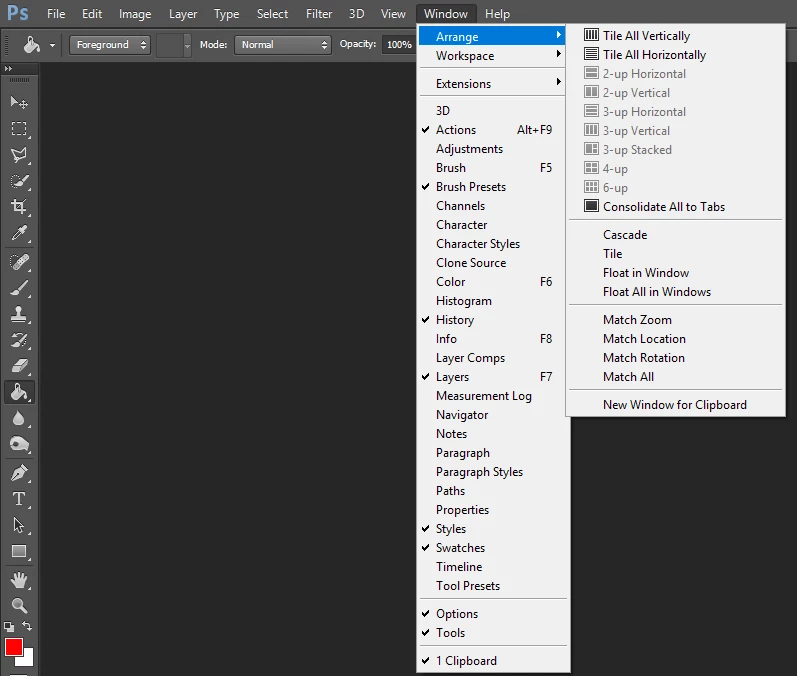The width and height of the screenshot is (797, 676).
Task: Select the Healing Brush tool
Action: click(x=19, y=262)
